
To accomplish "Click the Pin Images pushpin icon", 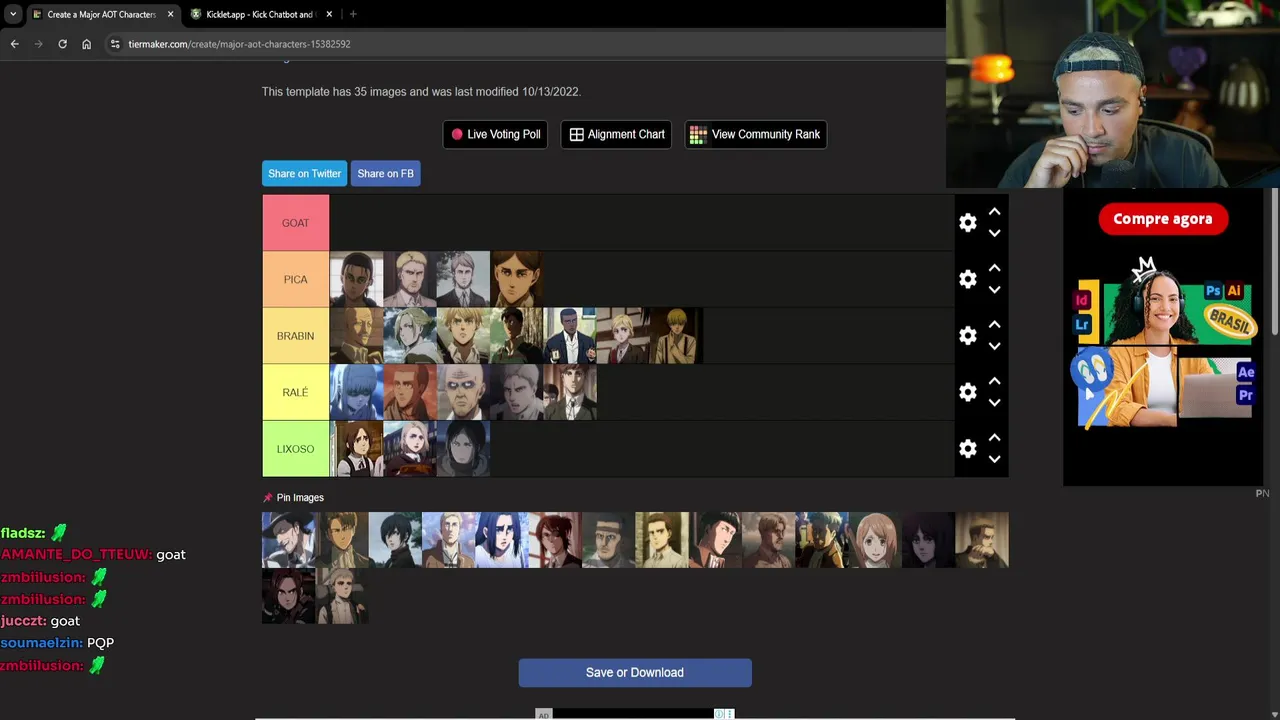I will point(267,497).
